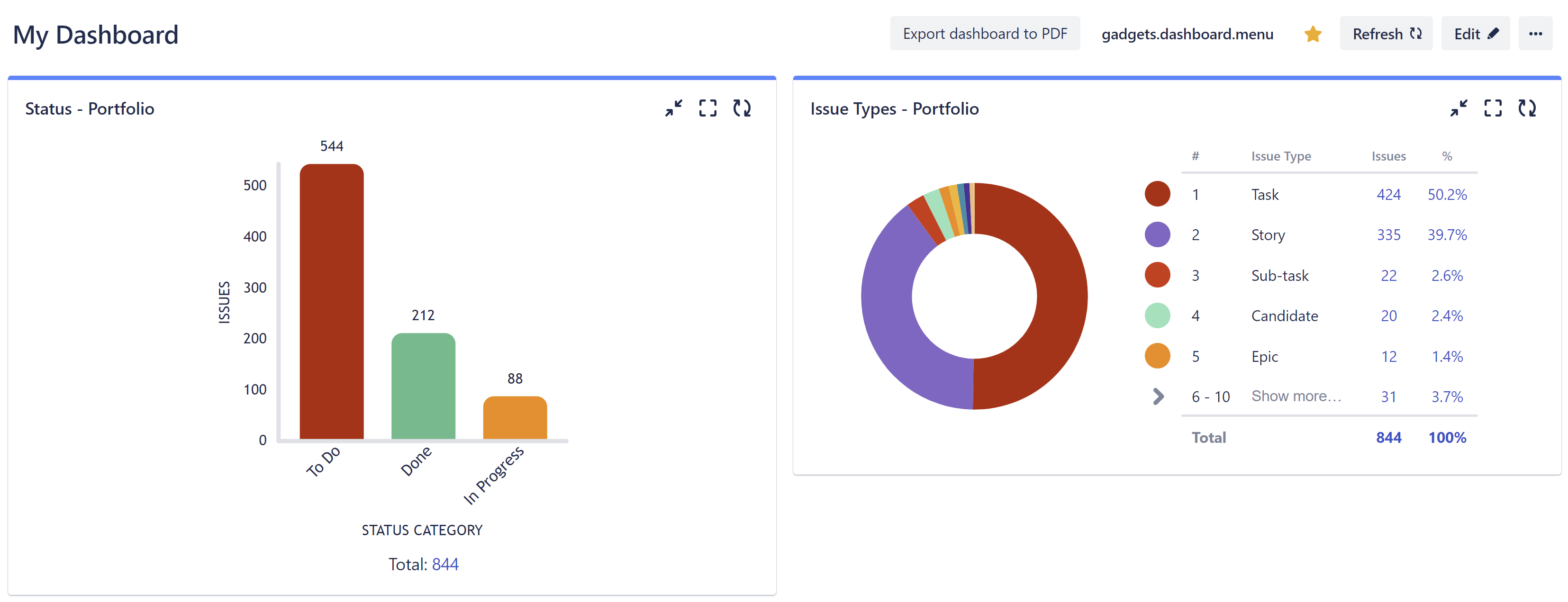Click the 335 Story issues link
This screenshot has height=602, width=1568.
tap(1388, 234)
